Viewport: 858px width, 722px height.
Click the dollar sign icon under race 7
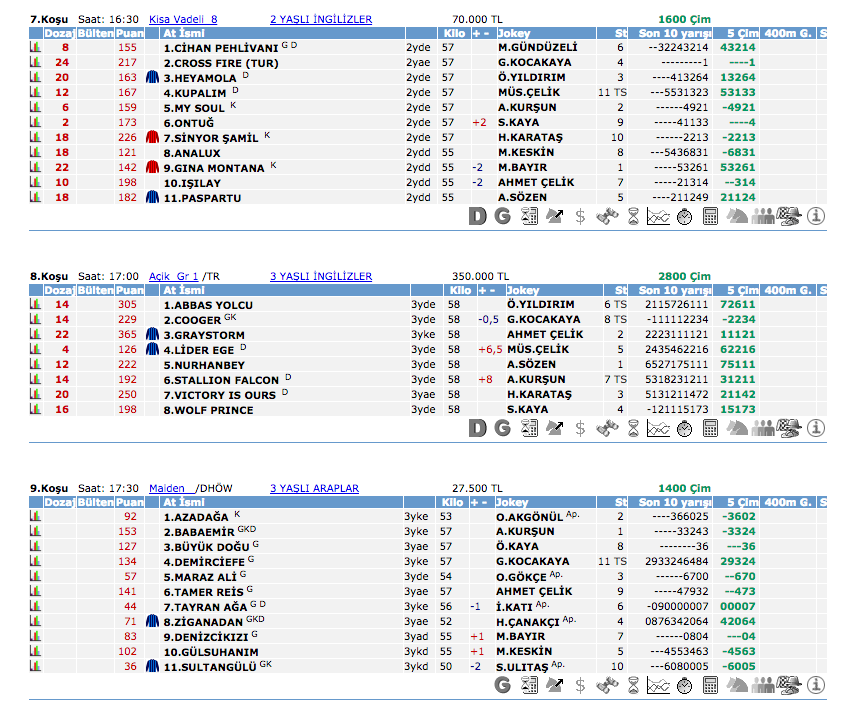(580, 216)
